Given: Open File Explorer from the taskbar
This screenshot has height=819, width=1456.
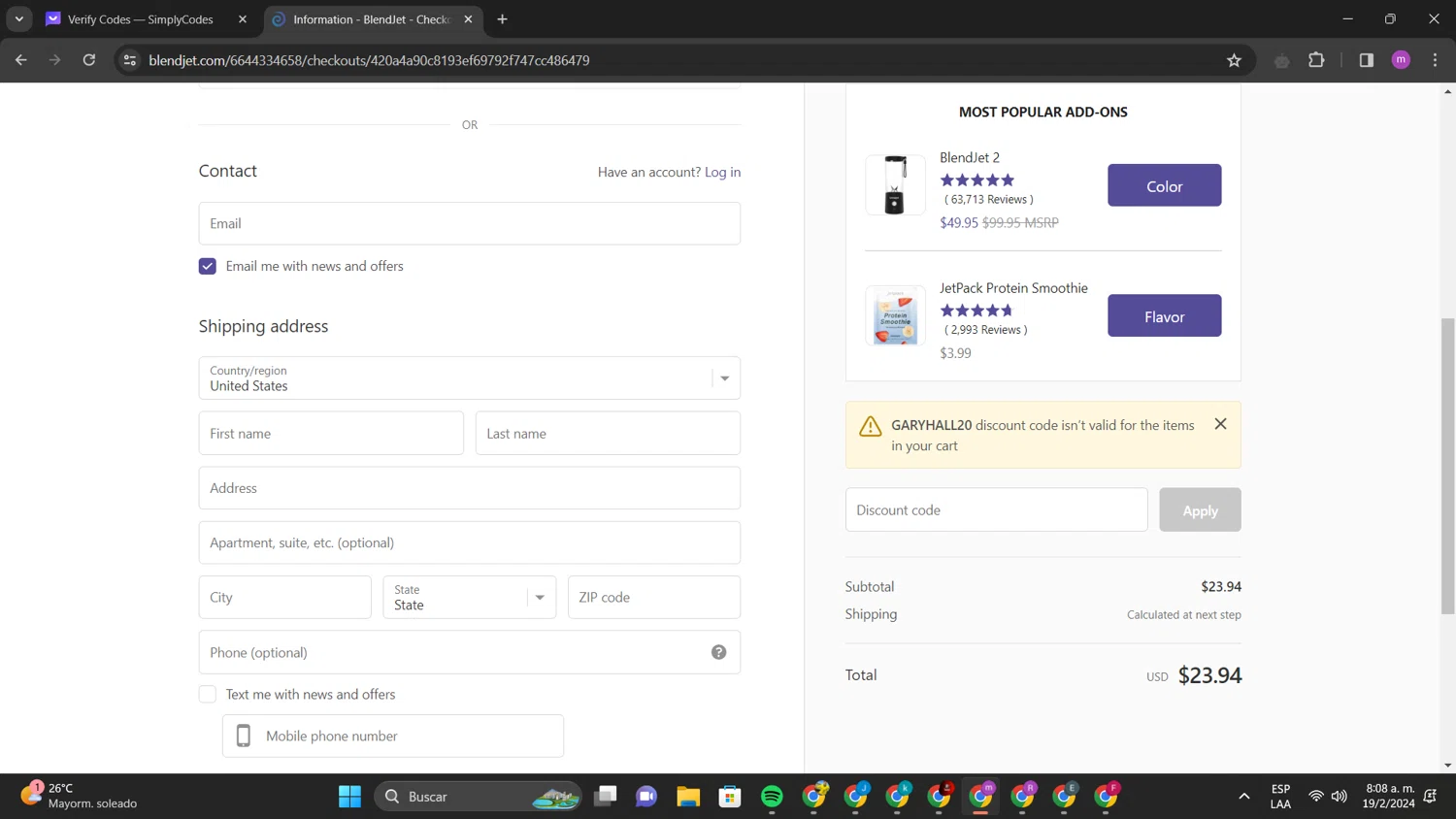Looking at the screenshot, I should tap(688, 797).
